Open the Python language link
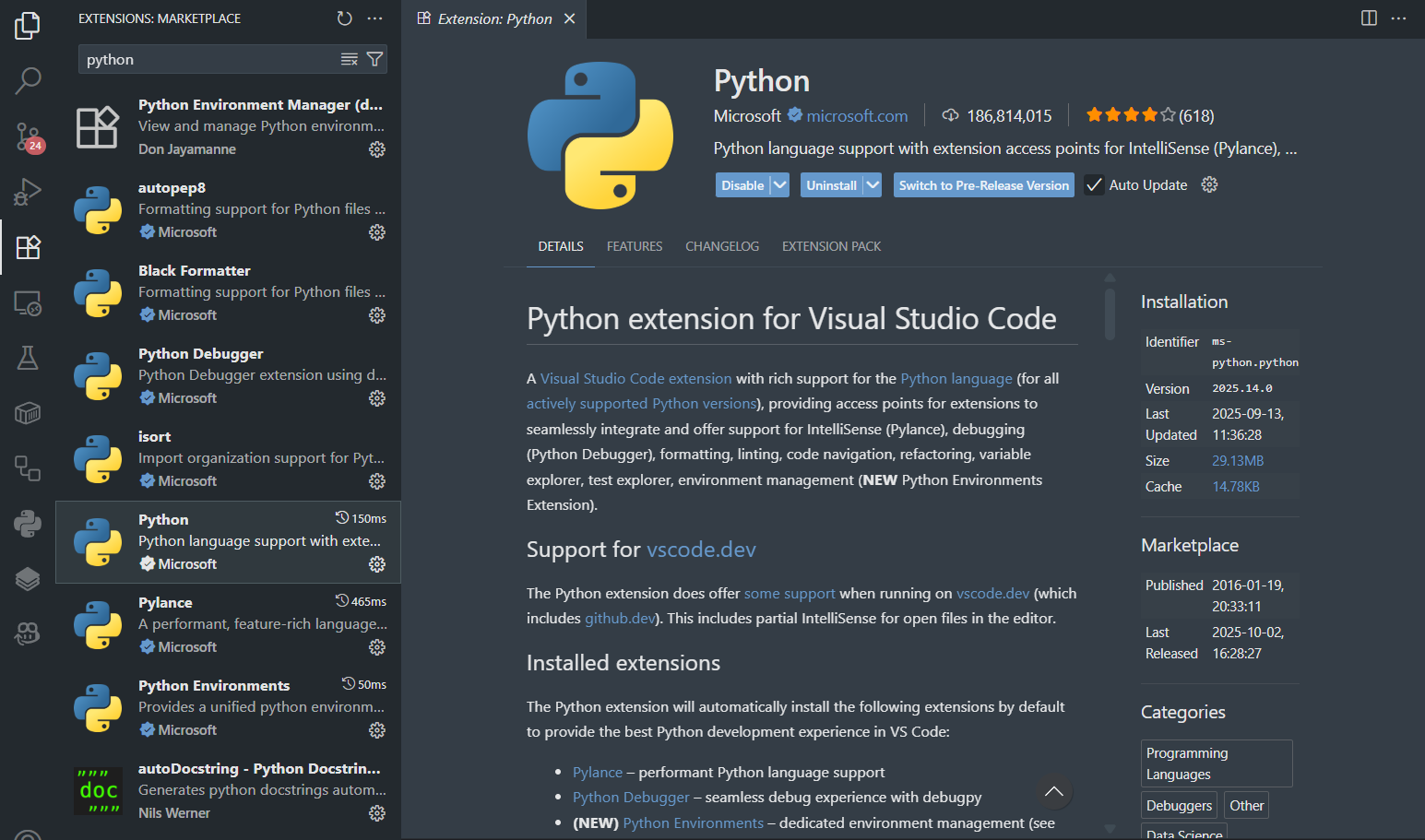This screenshot has width=1425, height=840. (956, 379)
